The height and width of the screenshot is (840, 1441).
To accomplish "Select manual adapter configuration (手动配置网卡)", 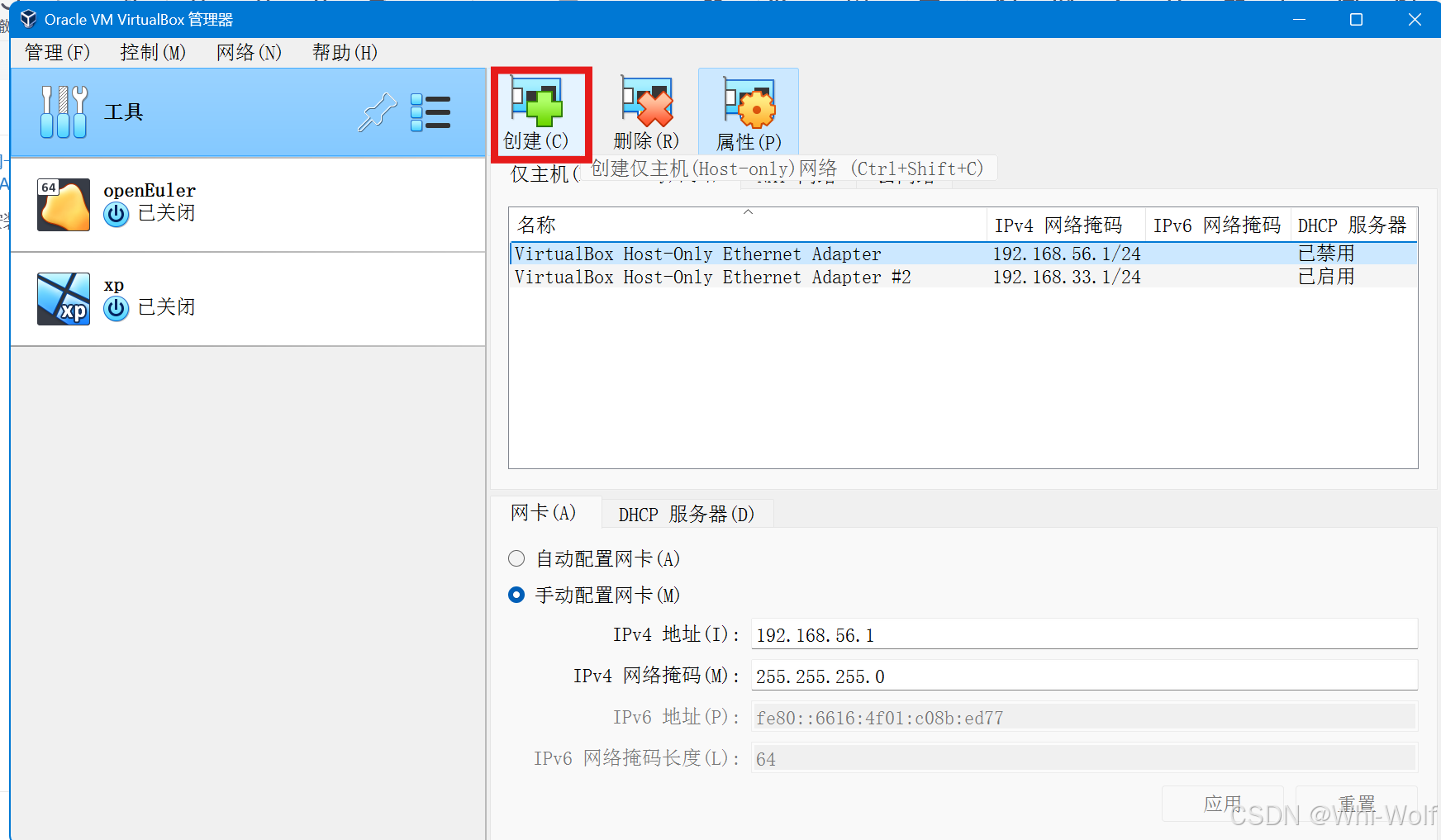I will point(516,595).
